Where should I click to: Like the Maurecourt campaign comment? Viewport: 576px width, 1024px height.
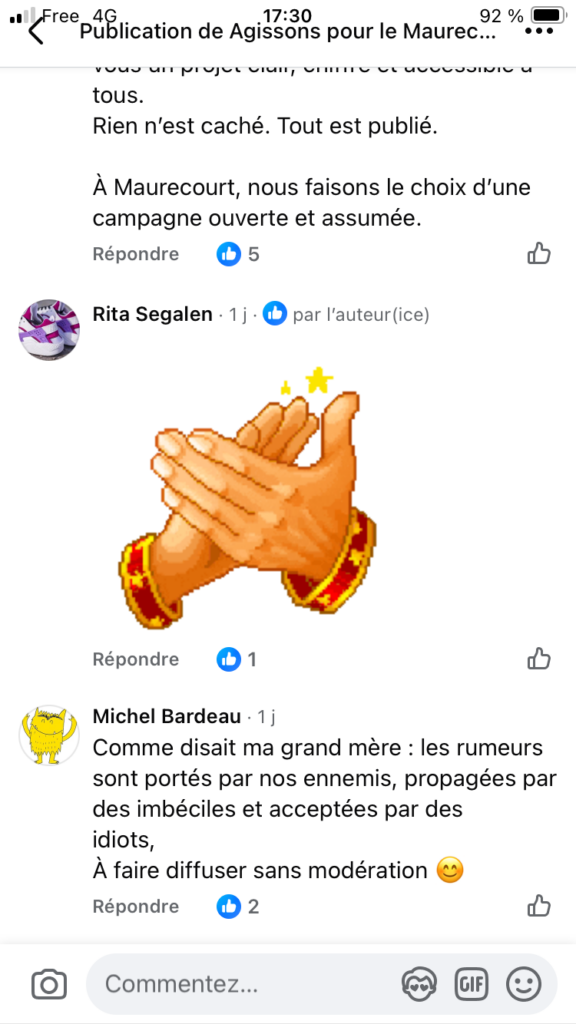tap(539, 253)
